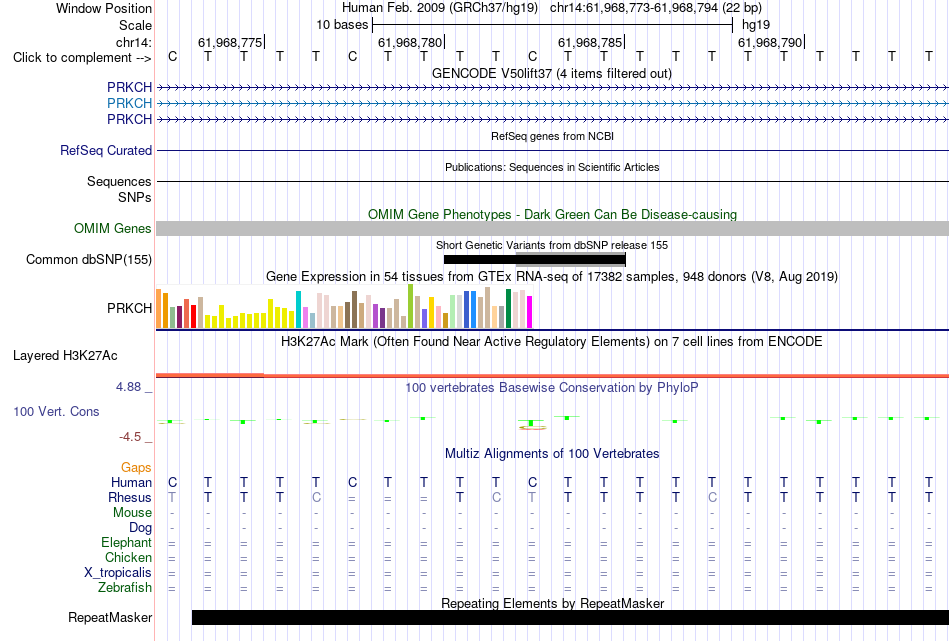The image size is (950, 641).
Task: Click the gray OMIM Genes item bar
Action: tap(552, 228)
